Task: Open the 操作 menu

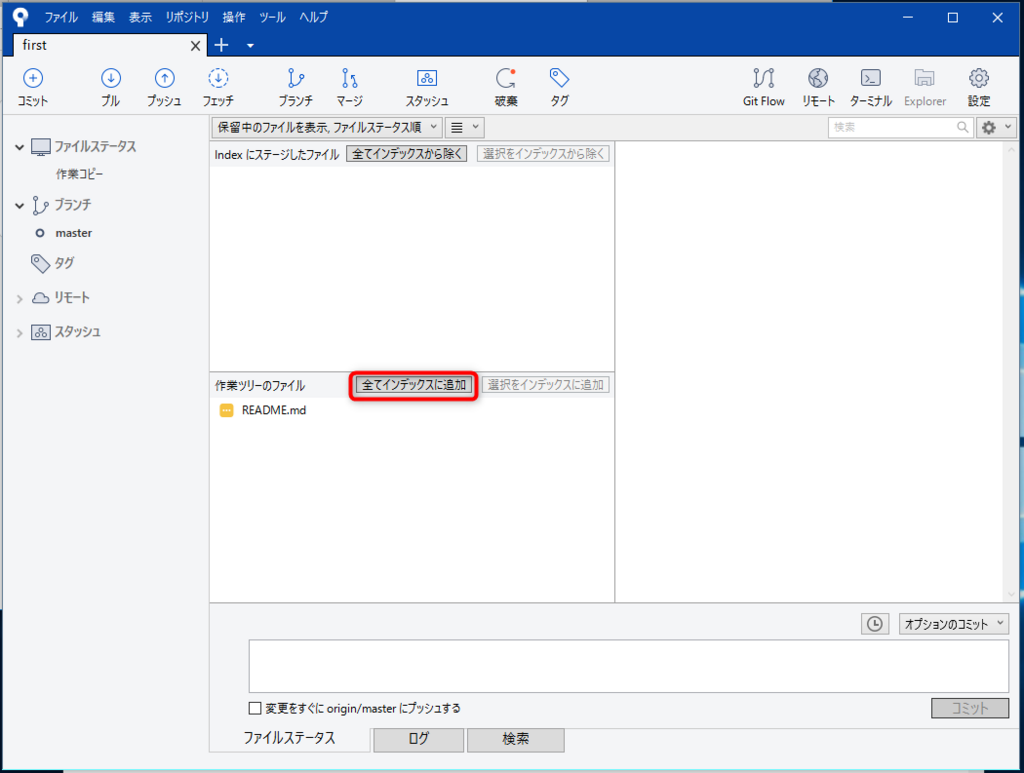Action: point(234,18)
